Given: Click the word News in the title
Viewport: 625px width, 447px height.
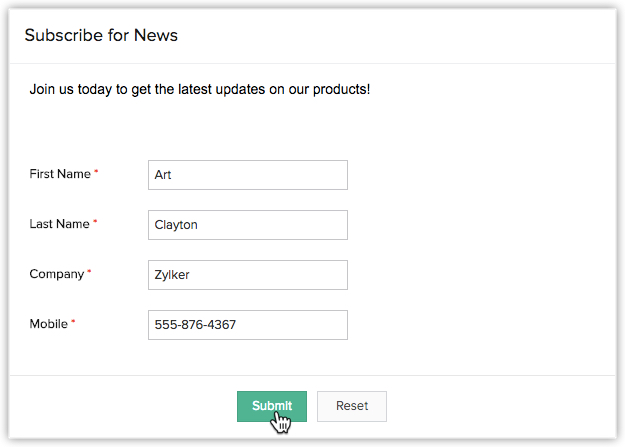Looking at the screenshot, I should click(x=156, y=35).
